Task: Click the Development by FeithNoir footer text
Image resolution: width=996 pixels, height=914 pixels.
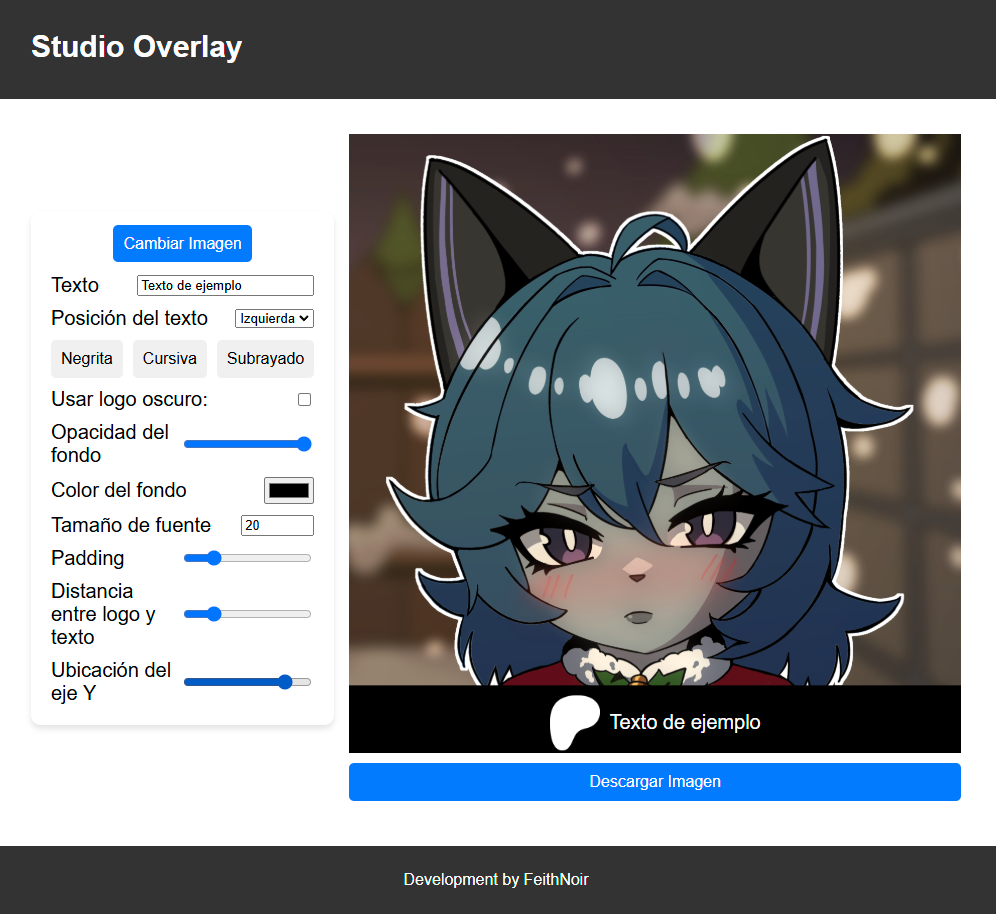Action: (496, 880)
